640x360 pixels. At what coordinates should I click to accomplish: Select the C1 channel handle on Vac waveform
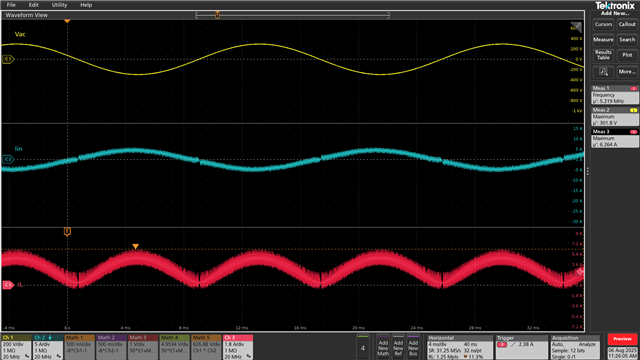(x=8, y=59)
